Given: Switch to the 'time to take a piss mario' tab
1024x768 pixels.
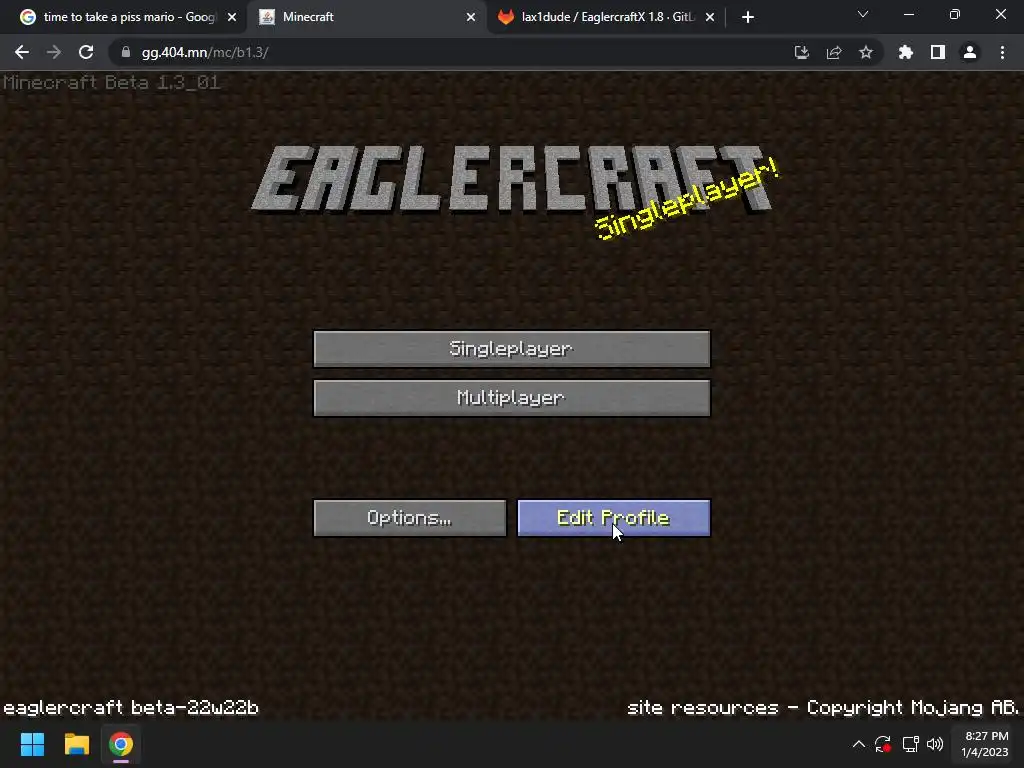Looking at the screenshot, I should (128, 17).
